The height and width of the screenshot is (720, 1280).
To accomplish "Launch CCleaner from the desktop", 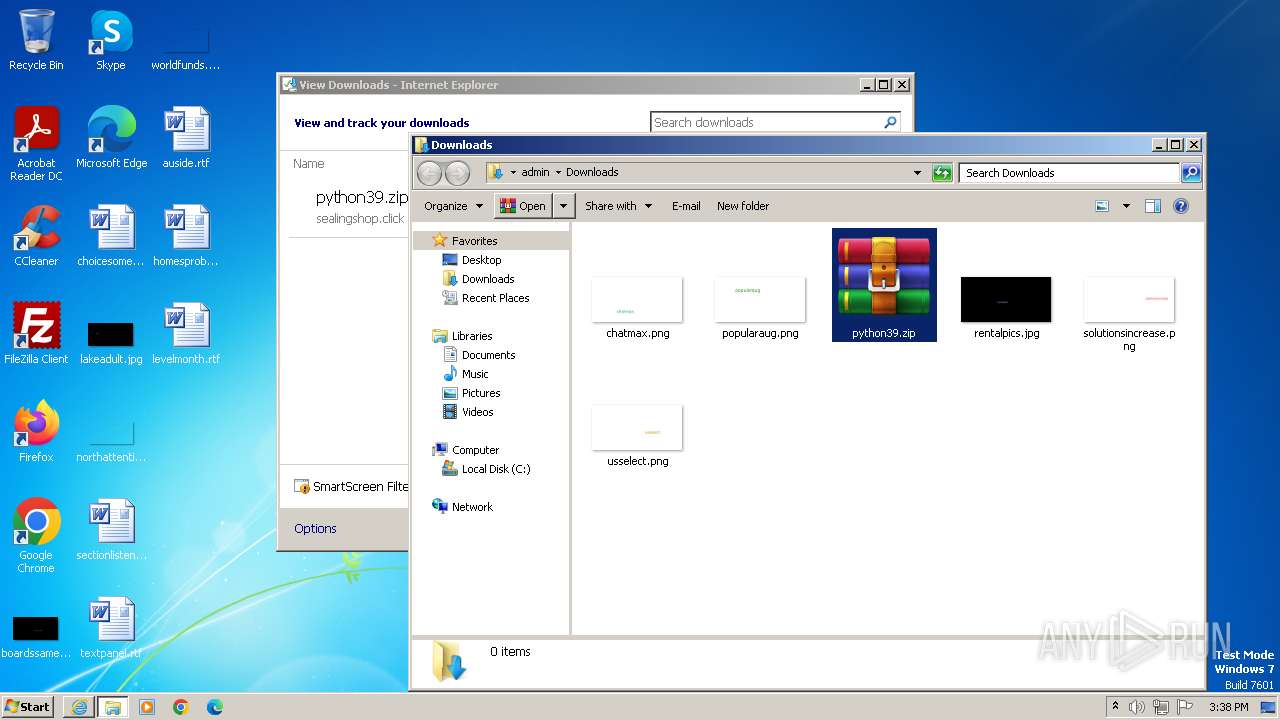I will click(x=36, y=236).
